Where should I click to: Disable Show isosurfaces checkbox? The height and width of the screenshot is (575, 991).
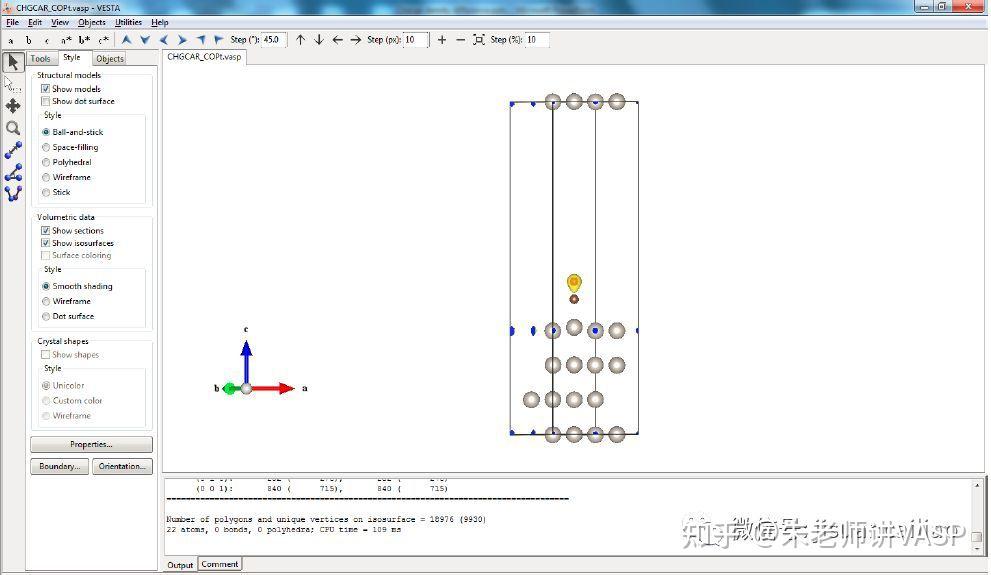46,243
